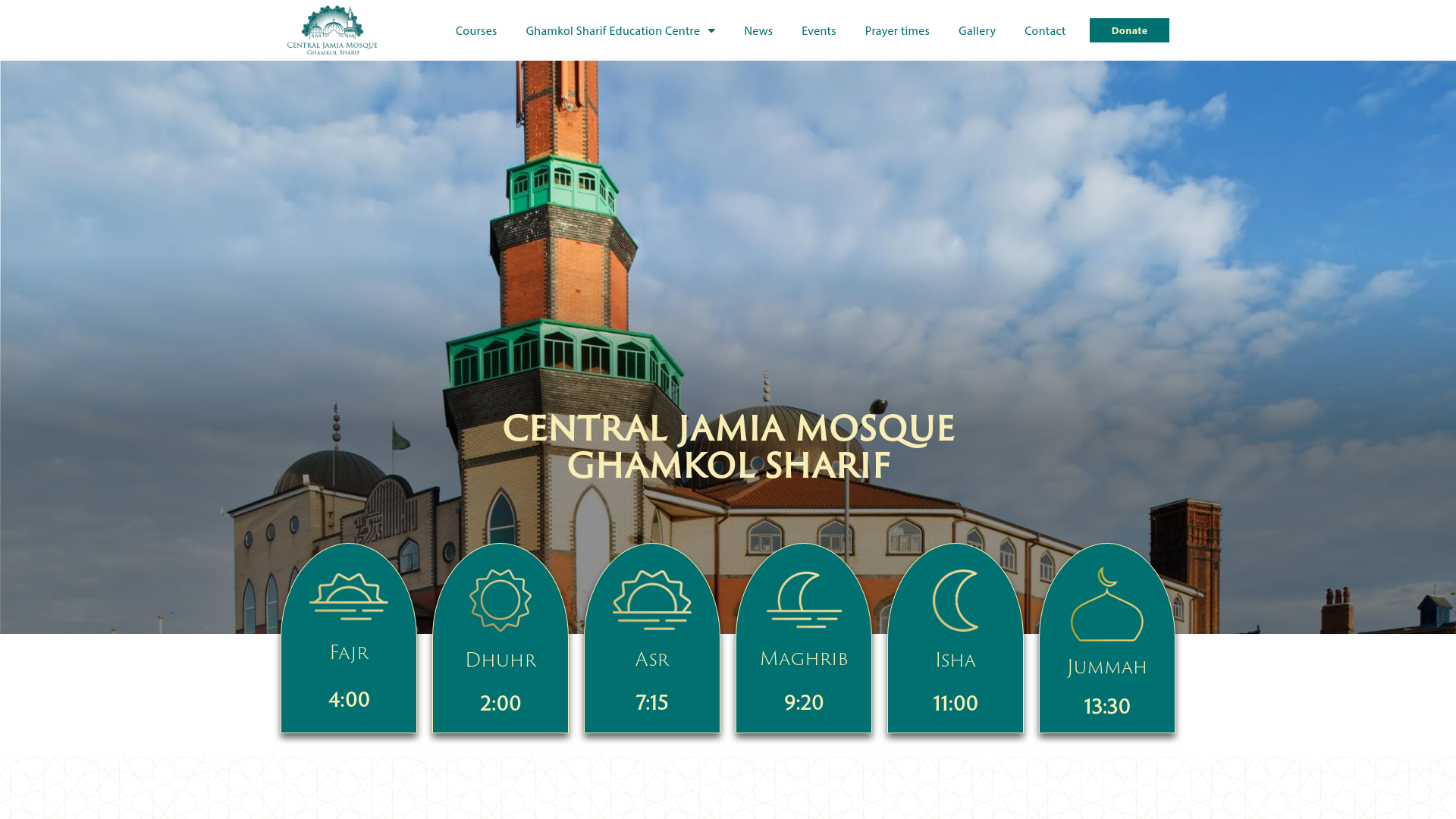Click the Fajr sunrise icon
This screenshot has width=1456, height=819.
point(349,597)
